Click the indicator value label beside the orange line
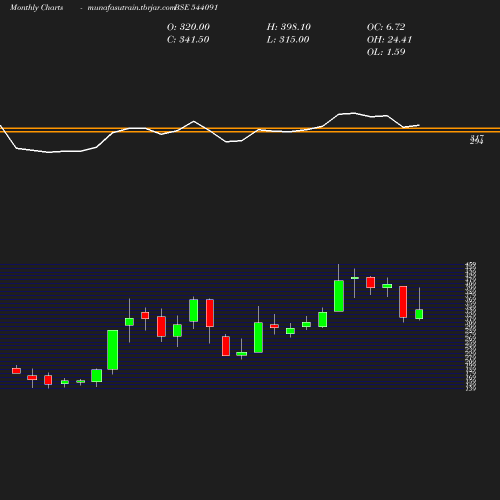The height and width of the screenshot is (500, 500). (x=477, y=140)
